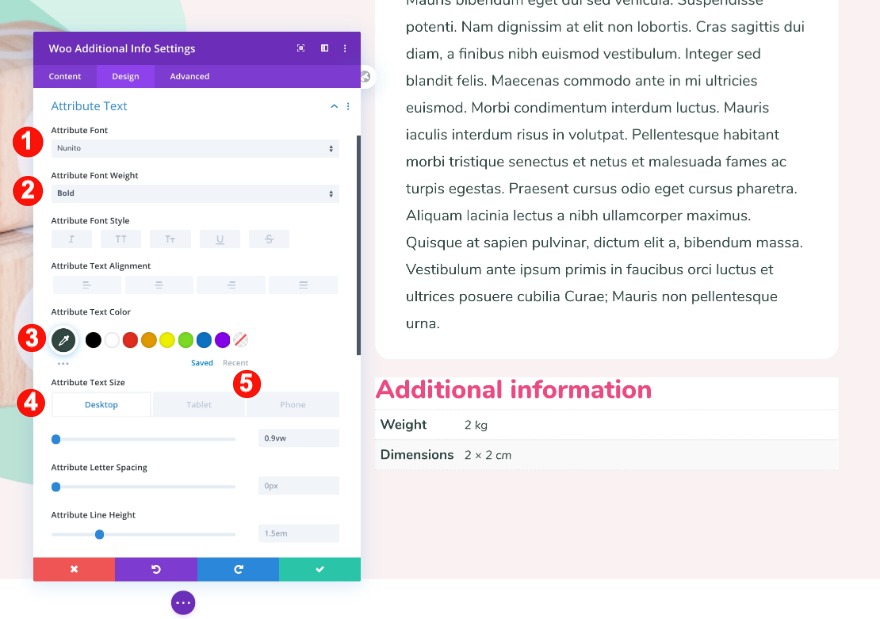
Task: Click the Attribute Text Size slider handle
Action: pos(56,439)
